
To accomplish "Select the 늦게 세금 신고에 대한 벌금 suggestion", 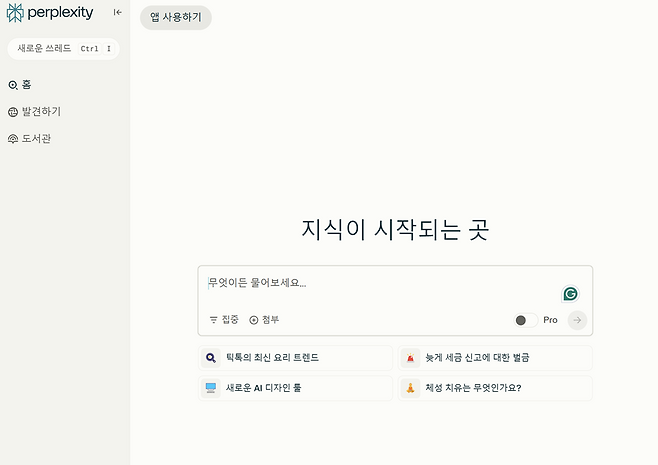I will 495,358.
